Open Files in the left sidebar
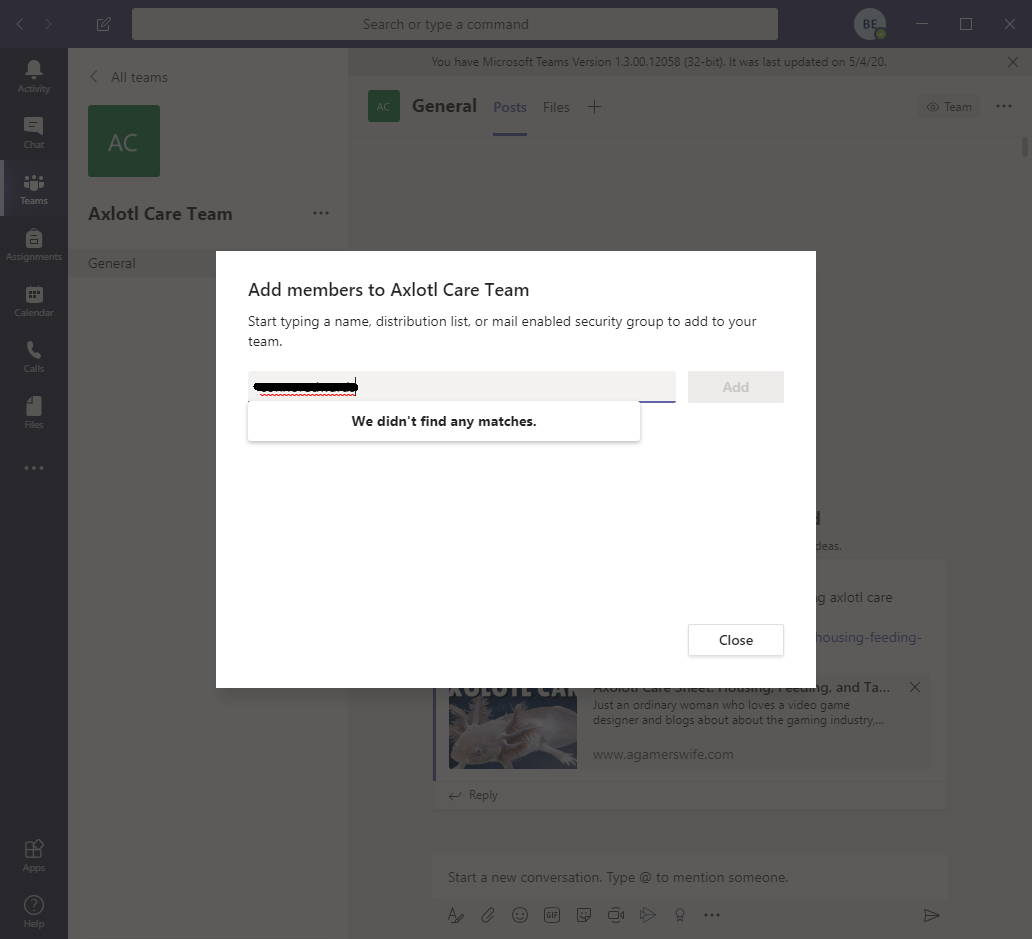The width and height of the screenshot is (1032, 939). click(34, 412)
